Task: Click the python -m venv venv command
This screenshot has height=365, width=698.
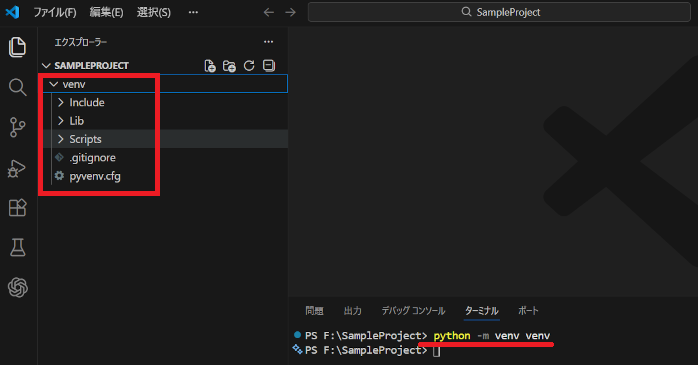Action: (x=492, y=336)
